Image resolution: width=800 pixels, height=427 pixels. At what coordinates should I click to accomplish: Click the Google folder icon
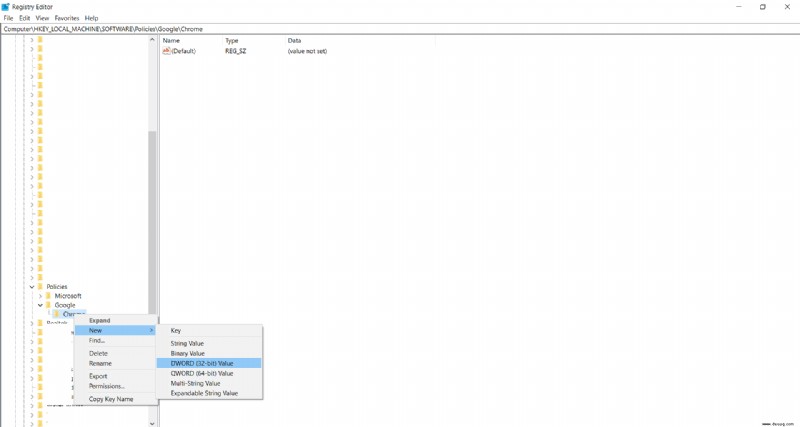[x=48, y=305]
